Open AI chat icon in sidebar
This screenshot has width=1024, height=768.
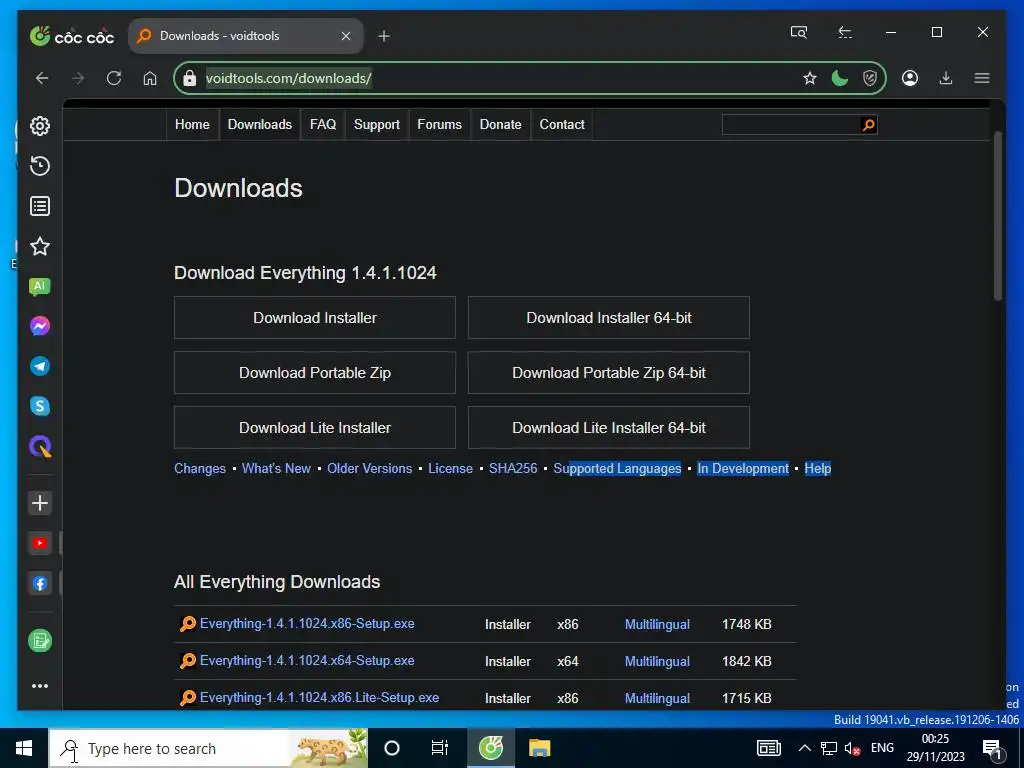pyautogui.click(x=40, y=287)
